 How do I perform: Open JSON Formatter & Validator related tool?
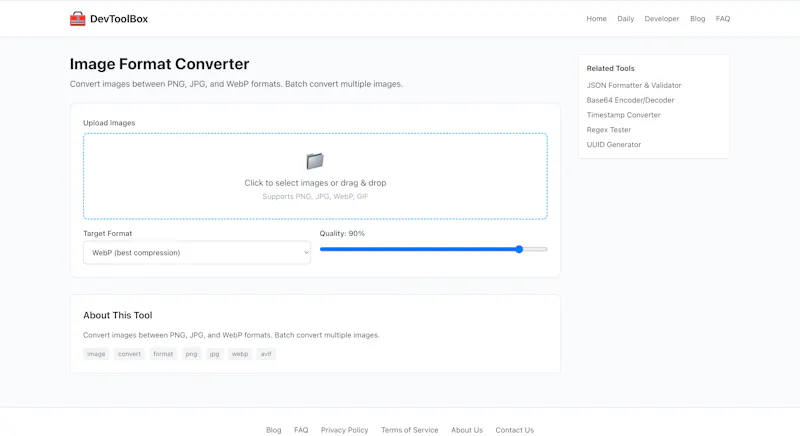[634, 85]
